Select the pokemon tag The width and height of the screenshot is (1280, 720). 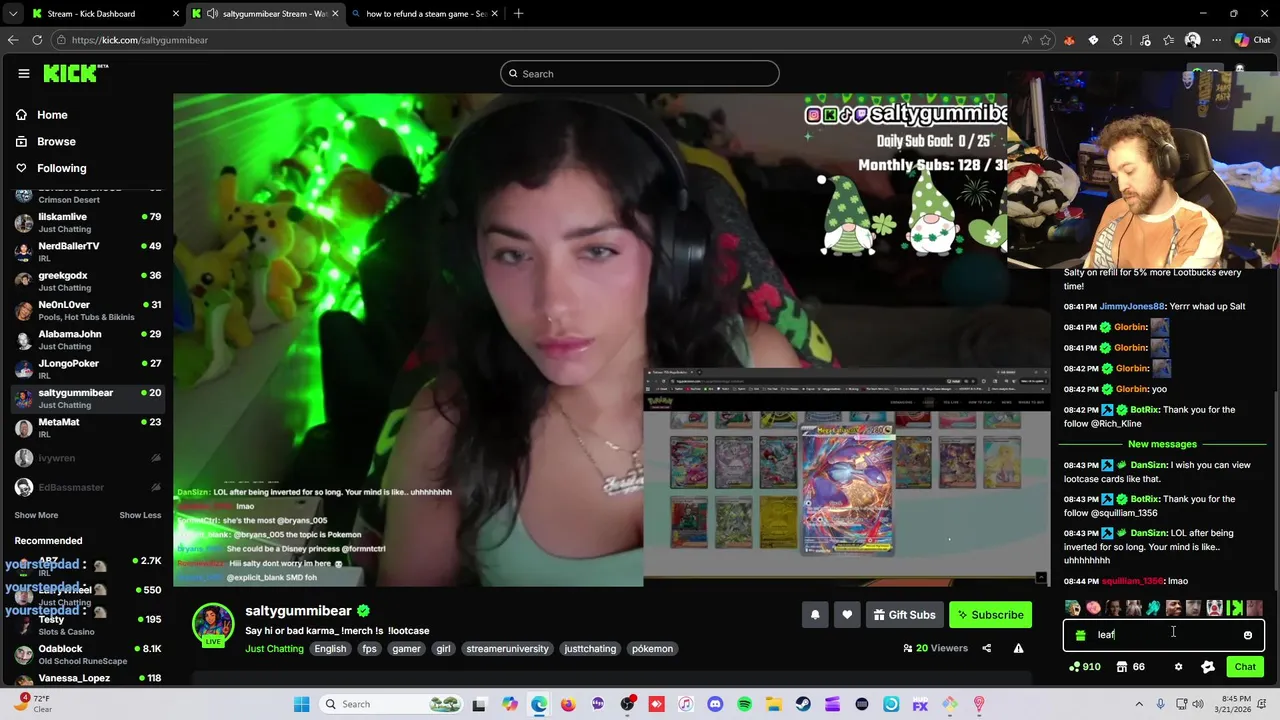click(652, 648)
